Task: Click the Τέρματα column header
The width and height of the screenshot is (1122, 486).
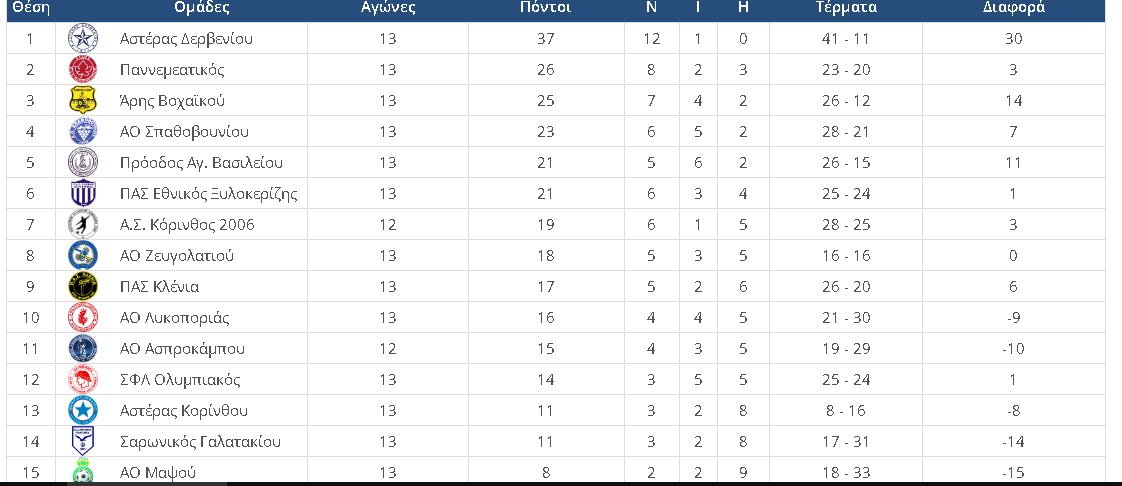Action: [x=846, y=8]
